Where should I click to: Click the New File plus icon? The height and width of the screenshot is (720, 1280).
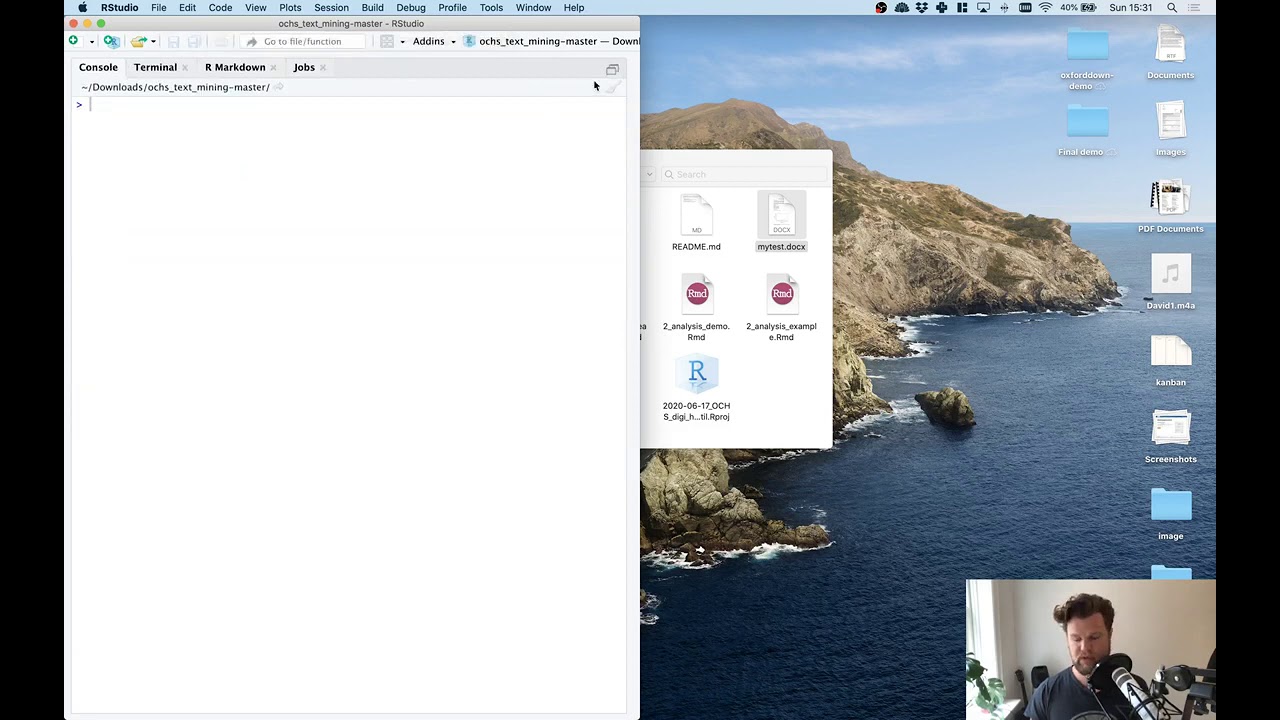point(73,41)
